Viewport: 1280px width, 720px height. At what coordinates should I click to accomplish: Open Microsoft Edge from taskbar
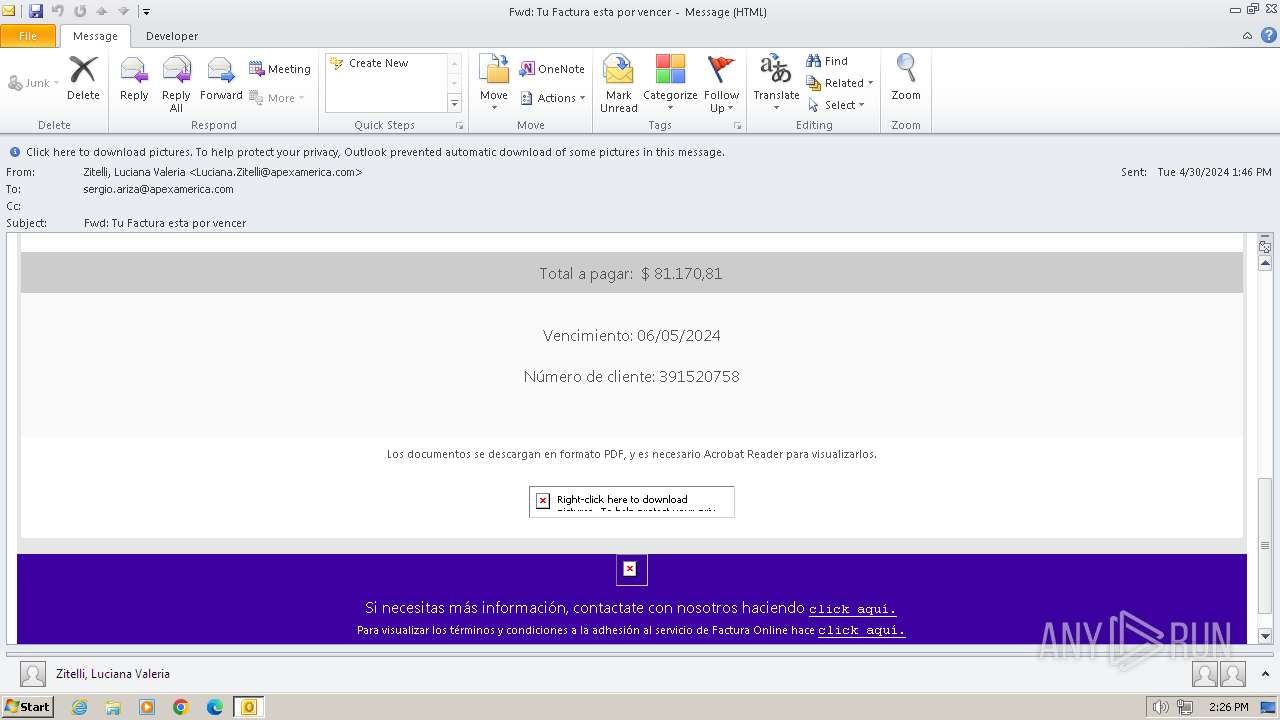(x=215, y=707)
